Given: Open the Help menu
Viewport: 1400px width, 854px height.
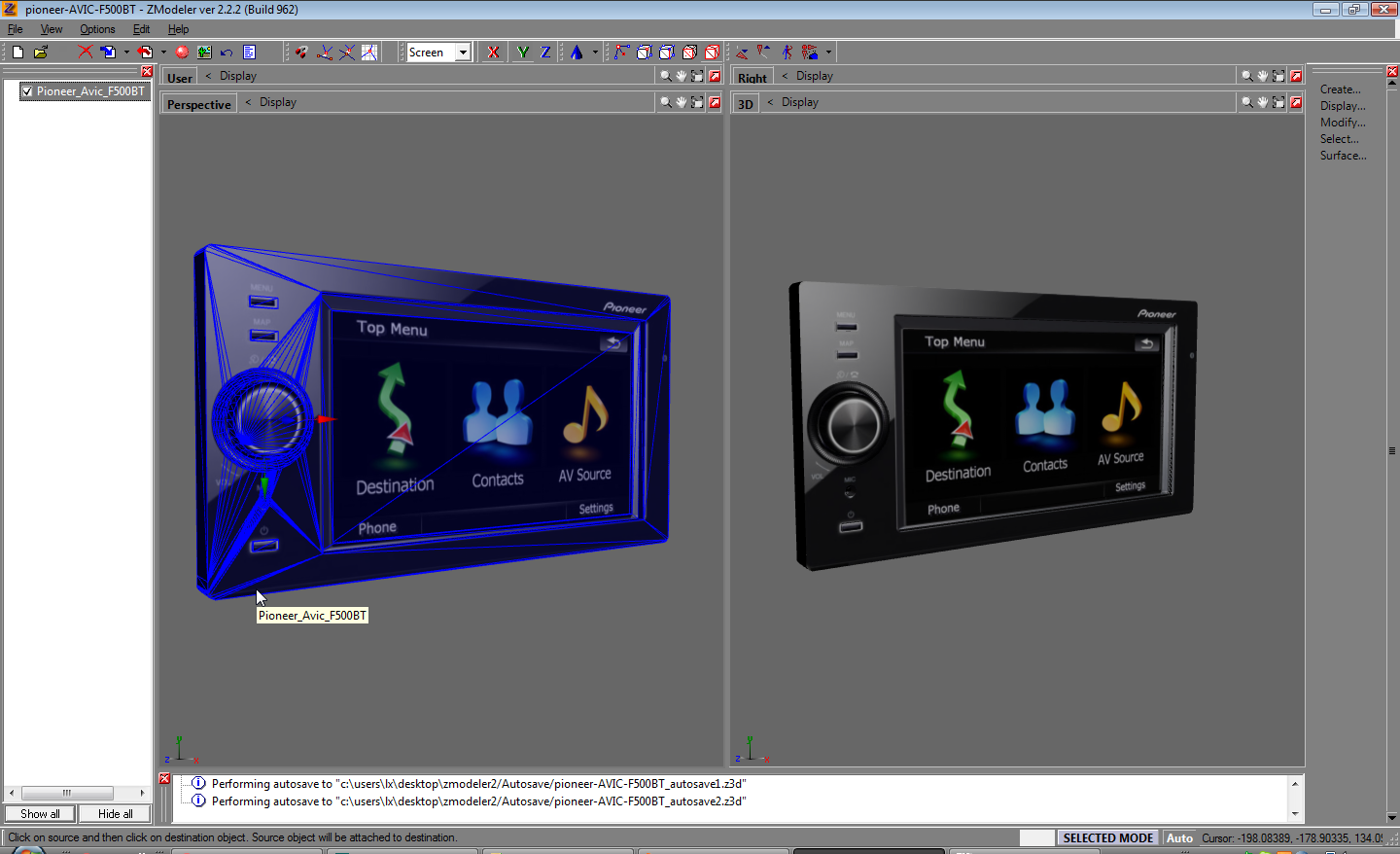Looking at the screenshot, I should [178, 29].
